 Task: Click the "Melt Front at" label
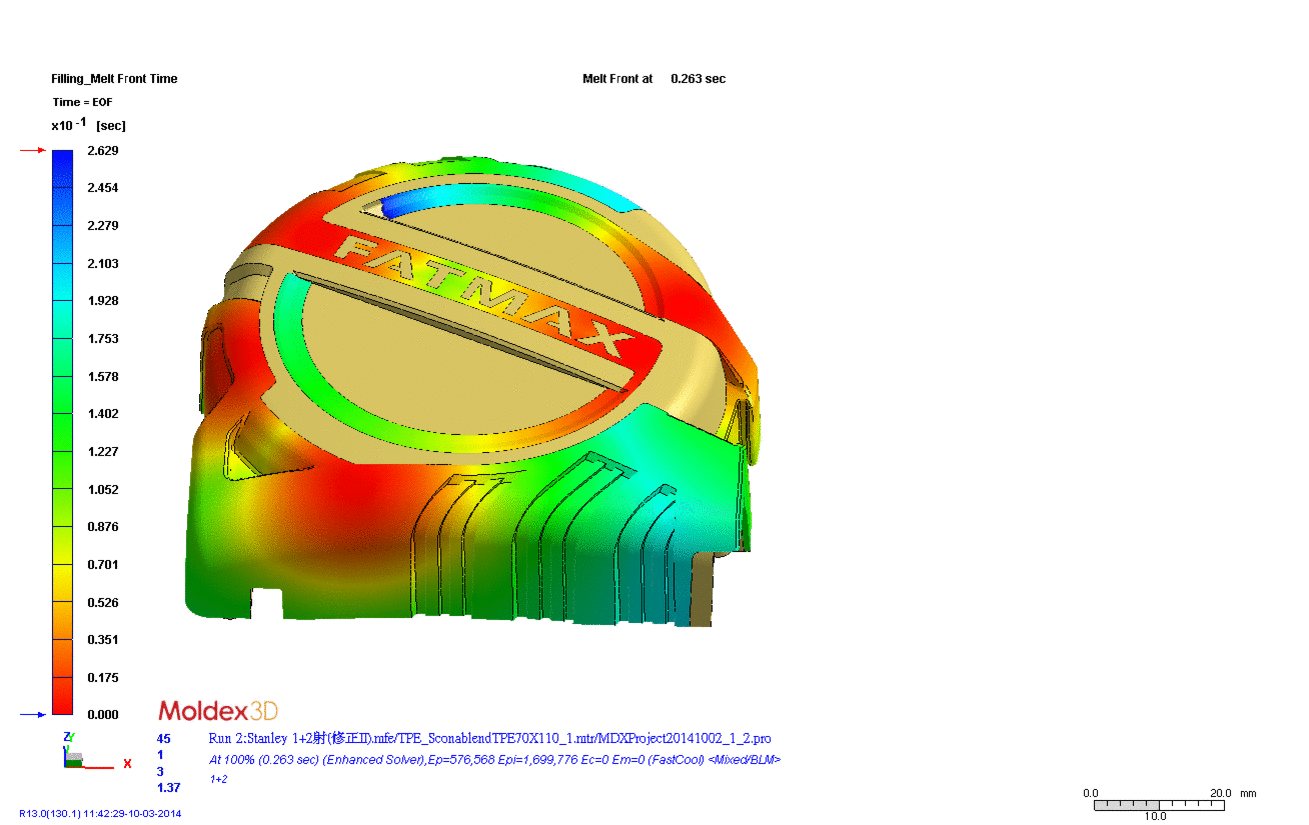coord(617,79)
